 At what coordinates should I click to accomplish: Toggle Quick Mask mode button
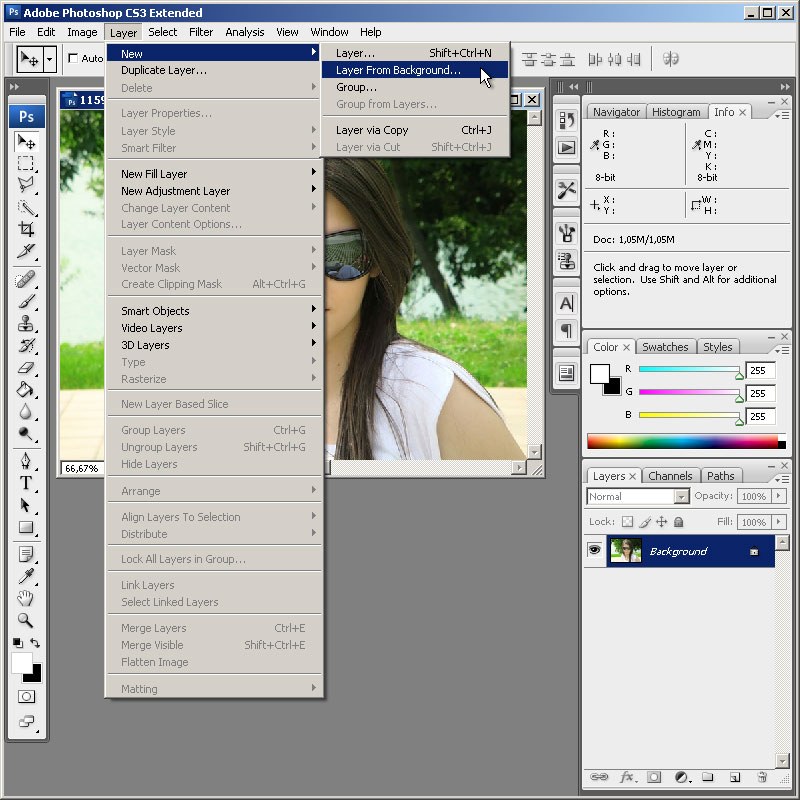tap(26, 696)
